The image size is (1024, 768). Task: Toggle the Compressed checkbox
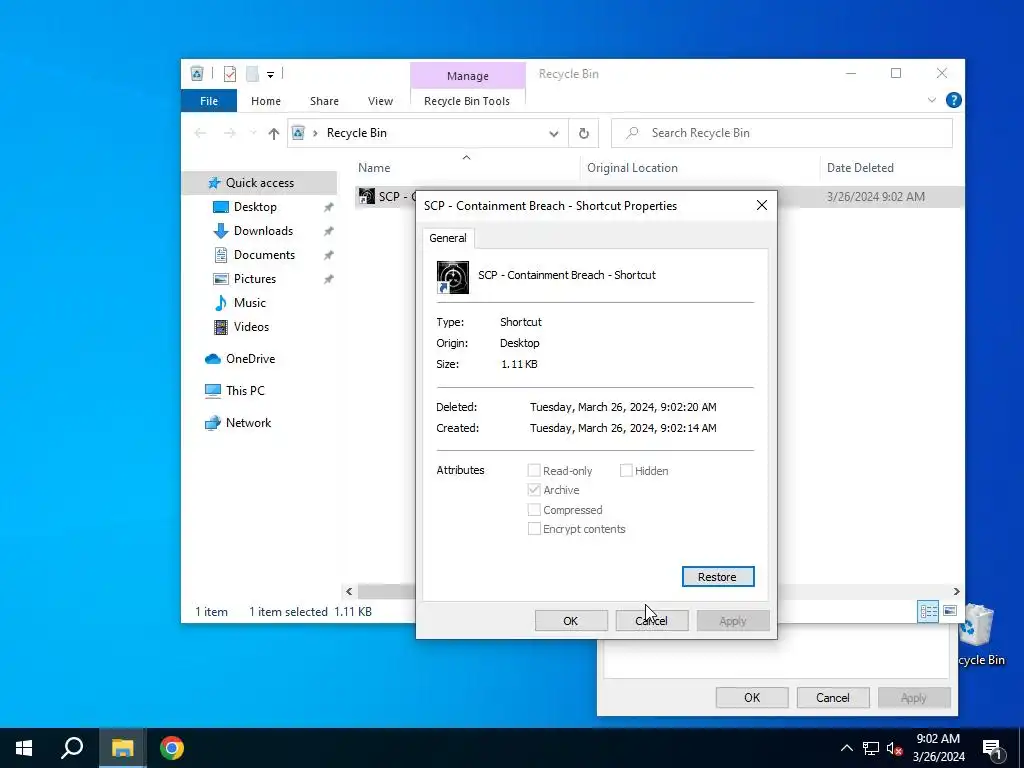pos(534,509)
